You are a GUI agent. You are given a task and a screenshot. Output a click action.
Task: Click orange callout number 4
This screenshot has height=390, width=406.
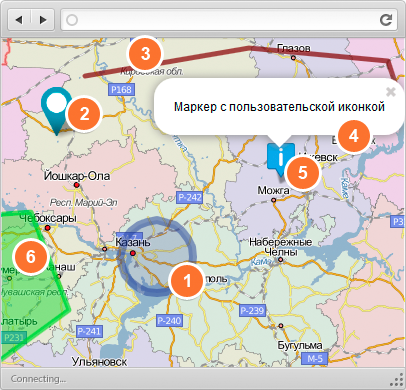pos(354,136)
